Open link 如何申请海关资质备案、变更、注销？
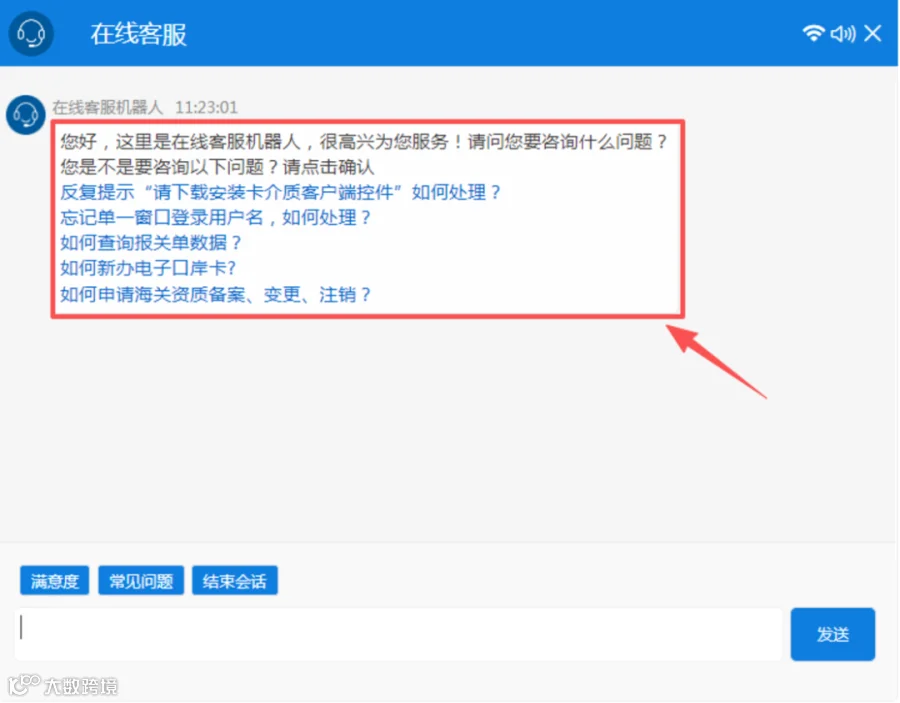900x703 pixels. tap(216, 294)
